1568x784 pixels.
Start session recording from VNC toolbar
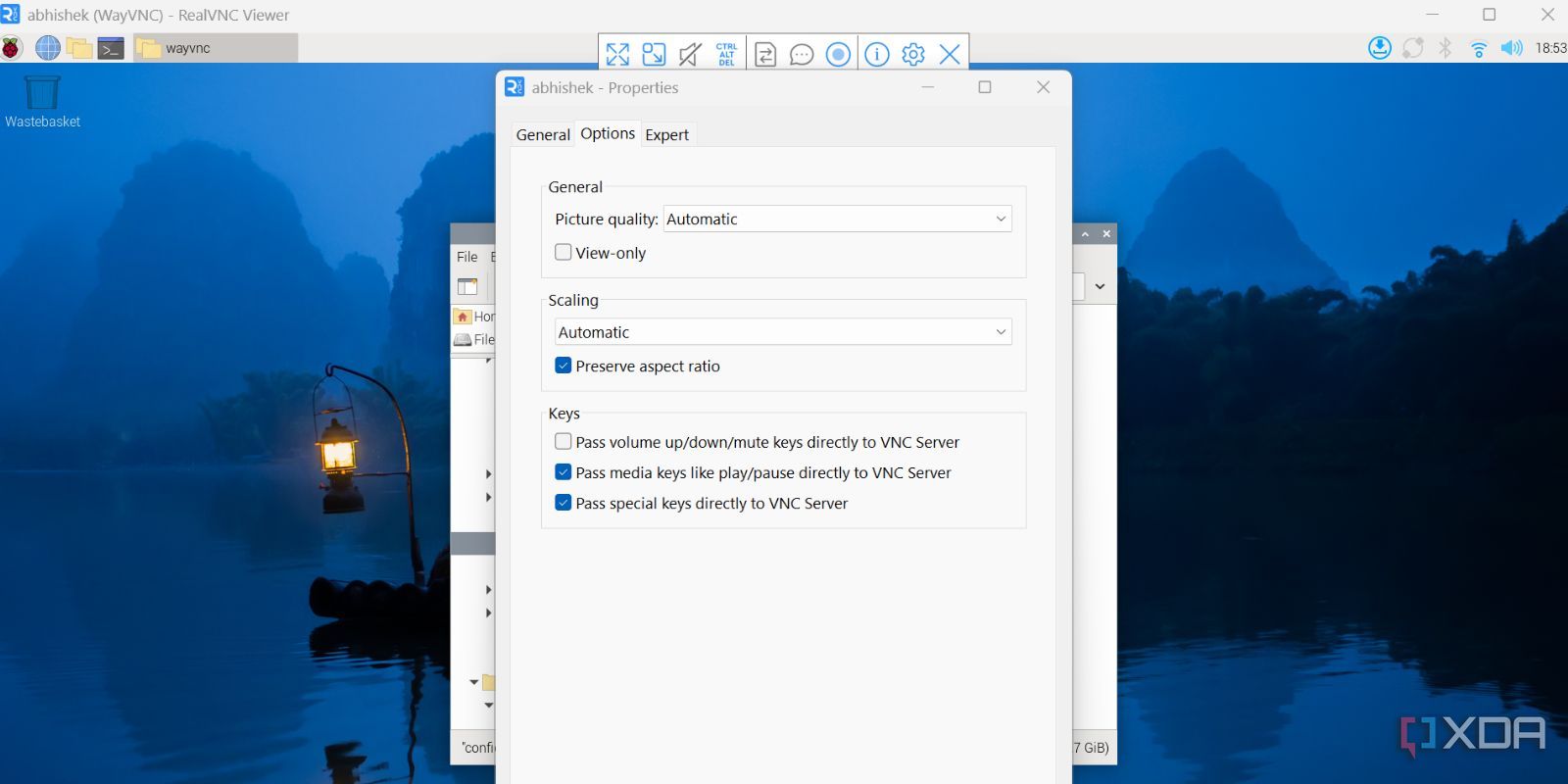coord(838,54)
